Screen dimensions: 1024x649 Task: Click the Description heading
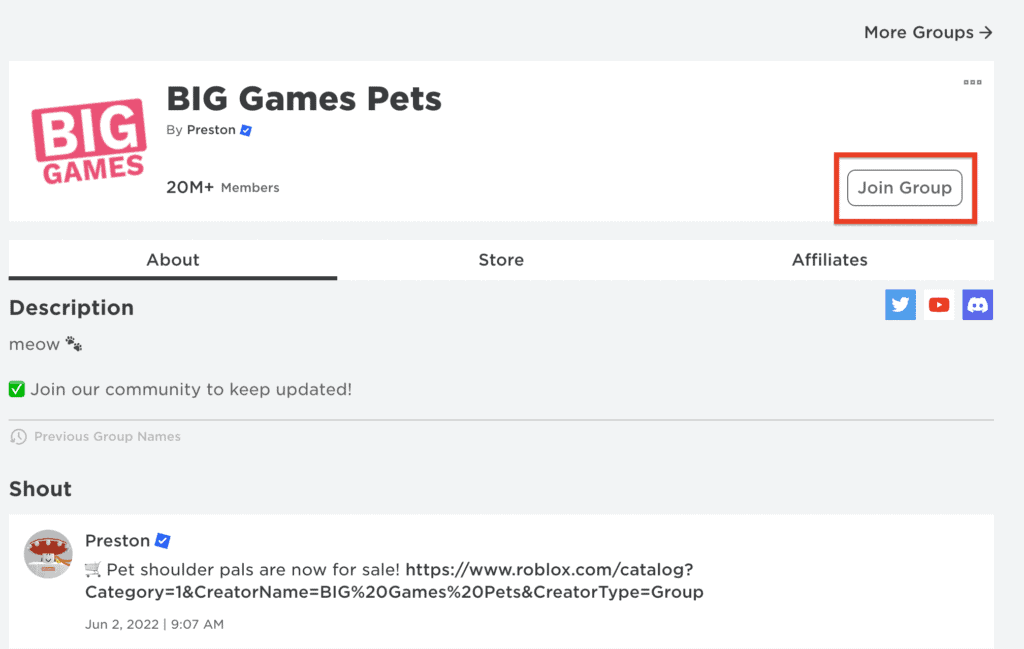point(71,308)
